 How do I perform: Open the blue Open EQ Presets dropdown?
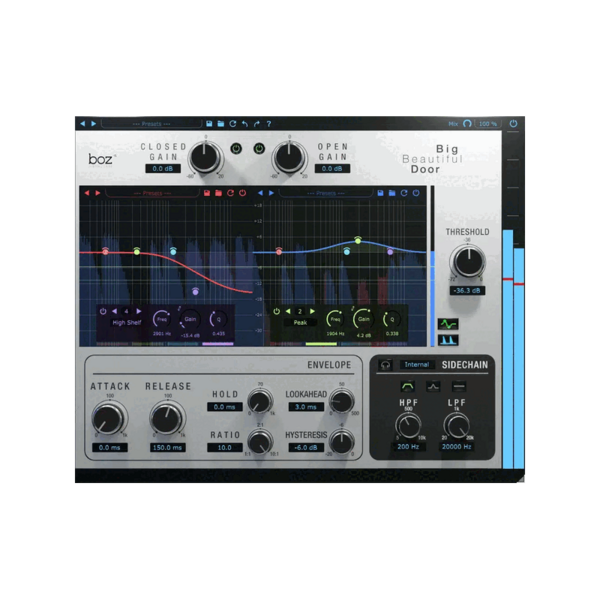coord(326,193)
